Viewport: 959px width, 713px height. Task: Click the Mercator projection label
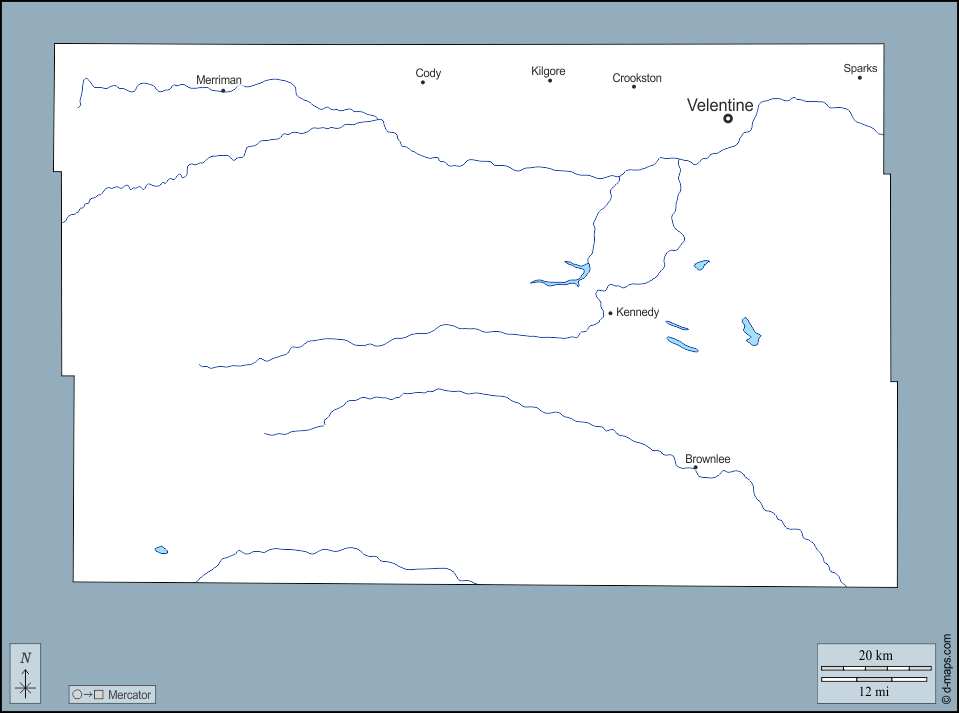click(x=129, y=695)
